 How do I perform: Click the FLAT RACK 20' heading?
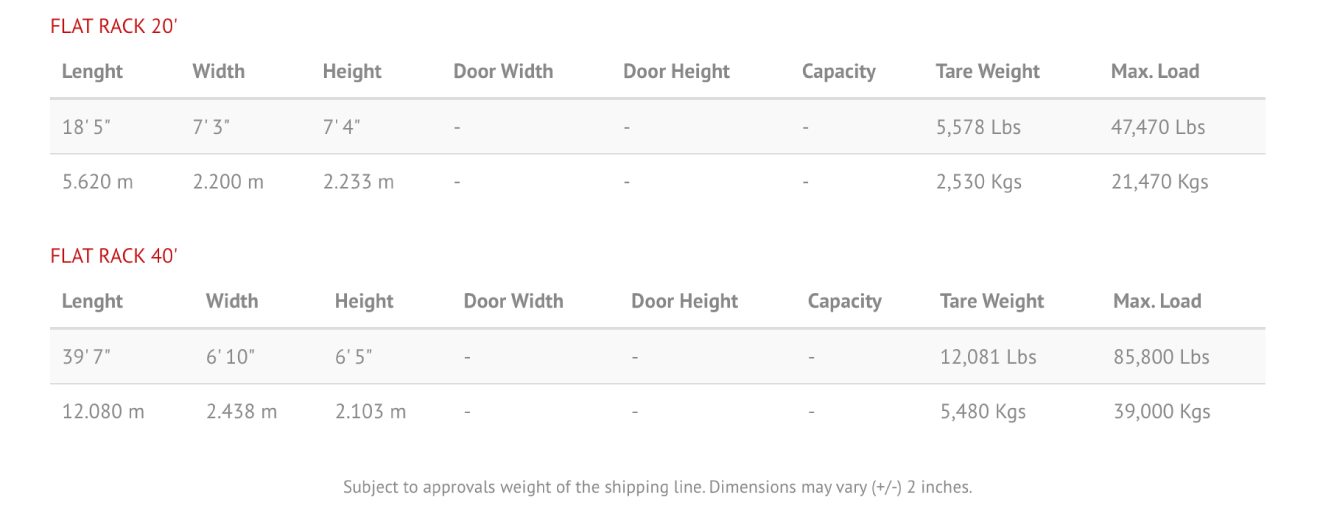[114, 27]
